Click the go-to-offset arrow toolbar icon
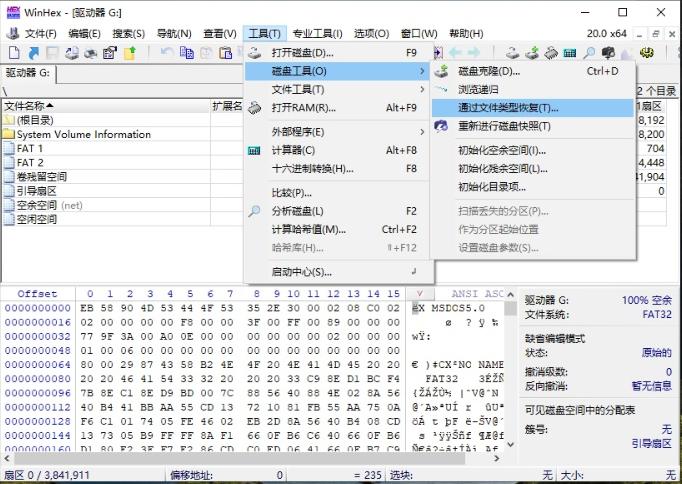Image resolution: width=682 pixels, height=484 pixels. coord(438,53)
